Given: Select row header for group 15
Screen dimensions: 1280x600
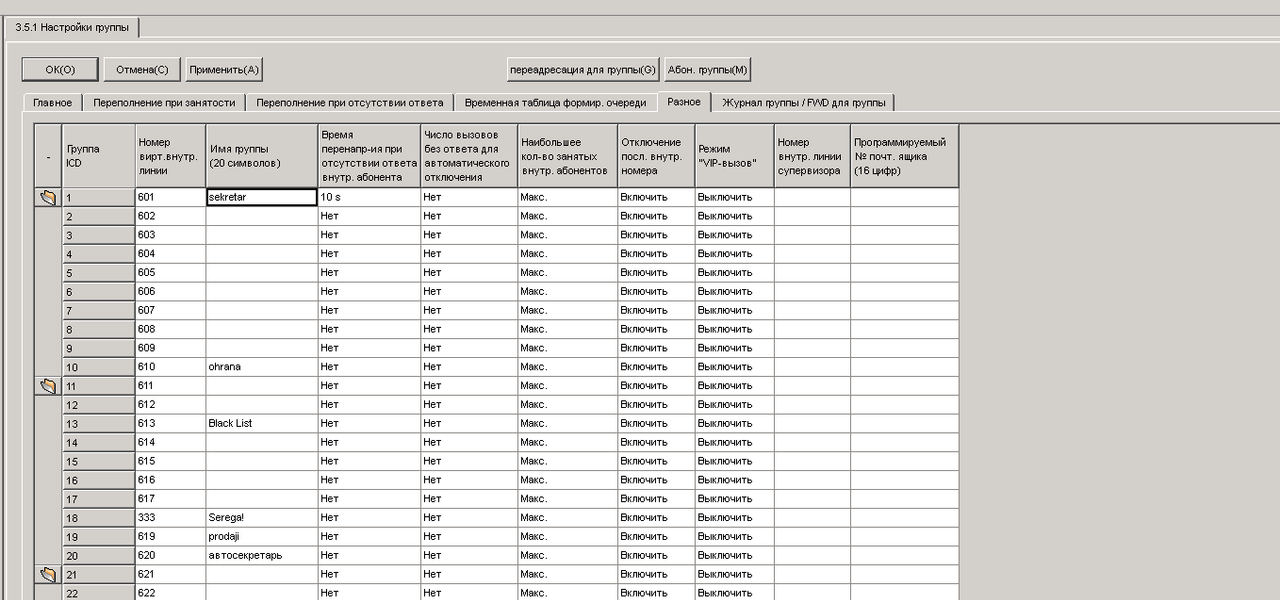Looking at the screenshot, I should tap(99, 461).
